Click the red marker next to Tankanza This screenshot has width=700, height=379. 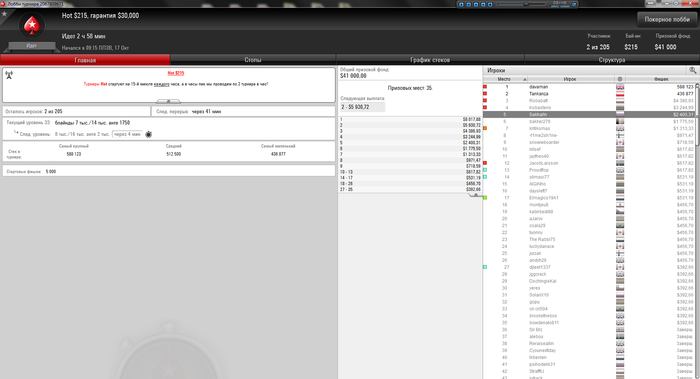pos(485,94)
